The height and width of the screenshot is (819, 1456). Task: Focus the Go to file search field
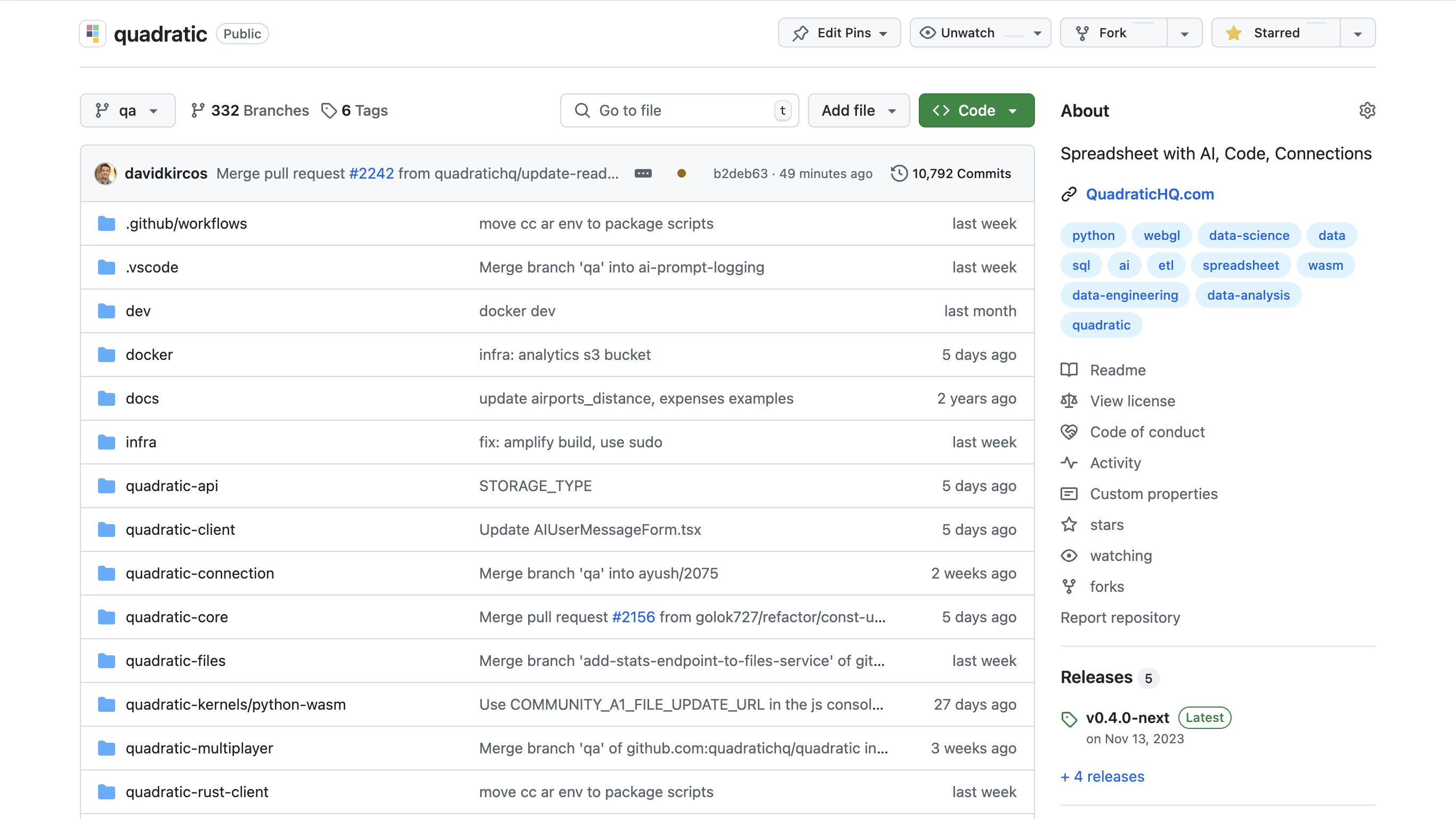tap(678, 110)
